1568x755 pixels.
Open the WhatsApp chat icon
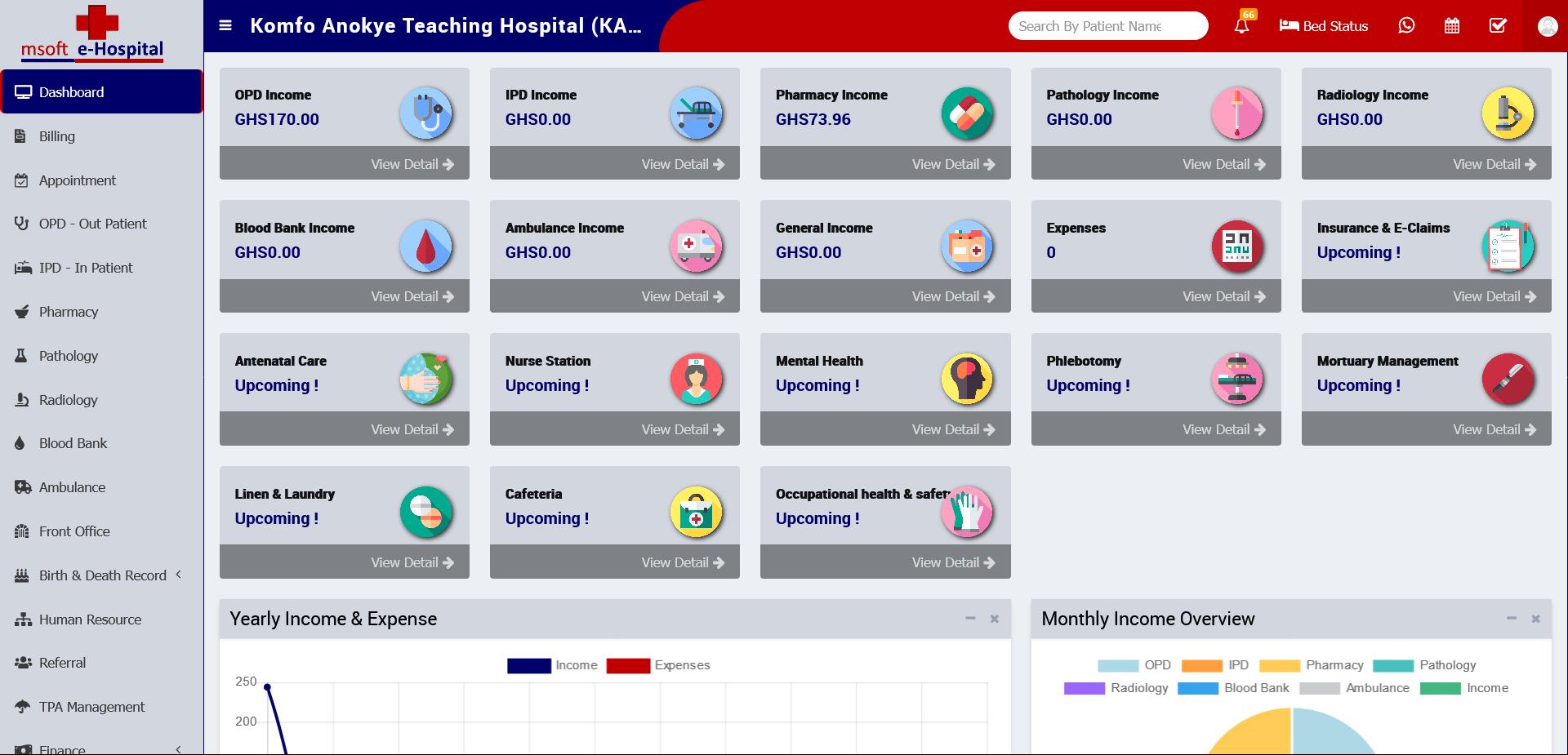click(1406, 25)
